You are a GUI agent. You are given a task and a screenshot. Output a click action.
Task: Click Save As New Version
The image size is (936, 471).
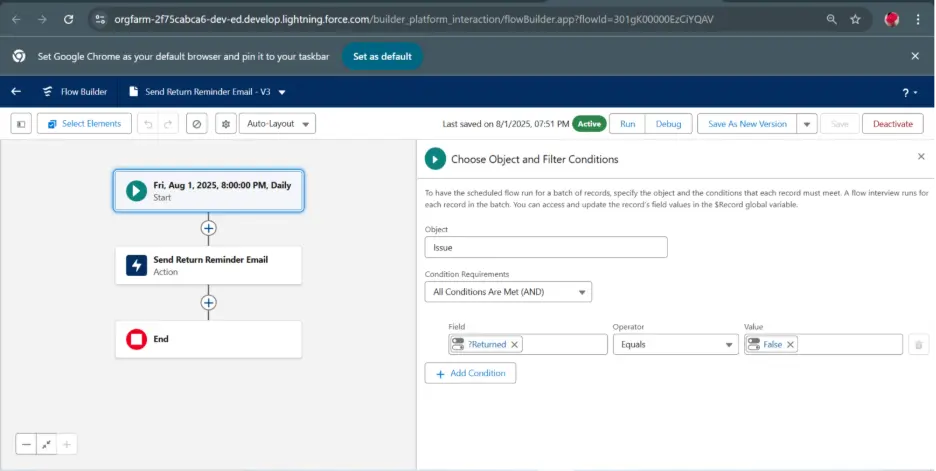[747, 124]
